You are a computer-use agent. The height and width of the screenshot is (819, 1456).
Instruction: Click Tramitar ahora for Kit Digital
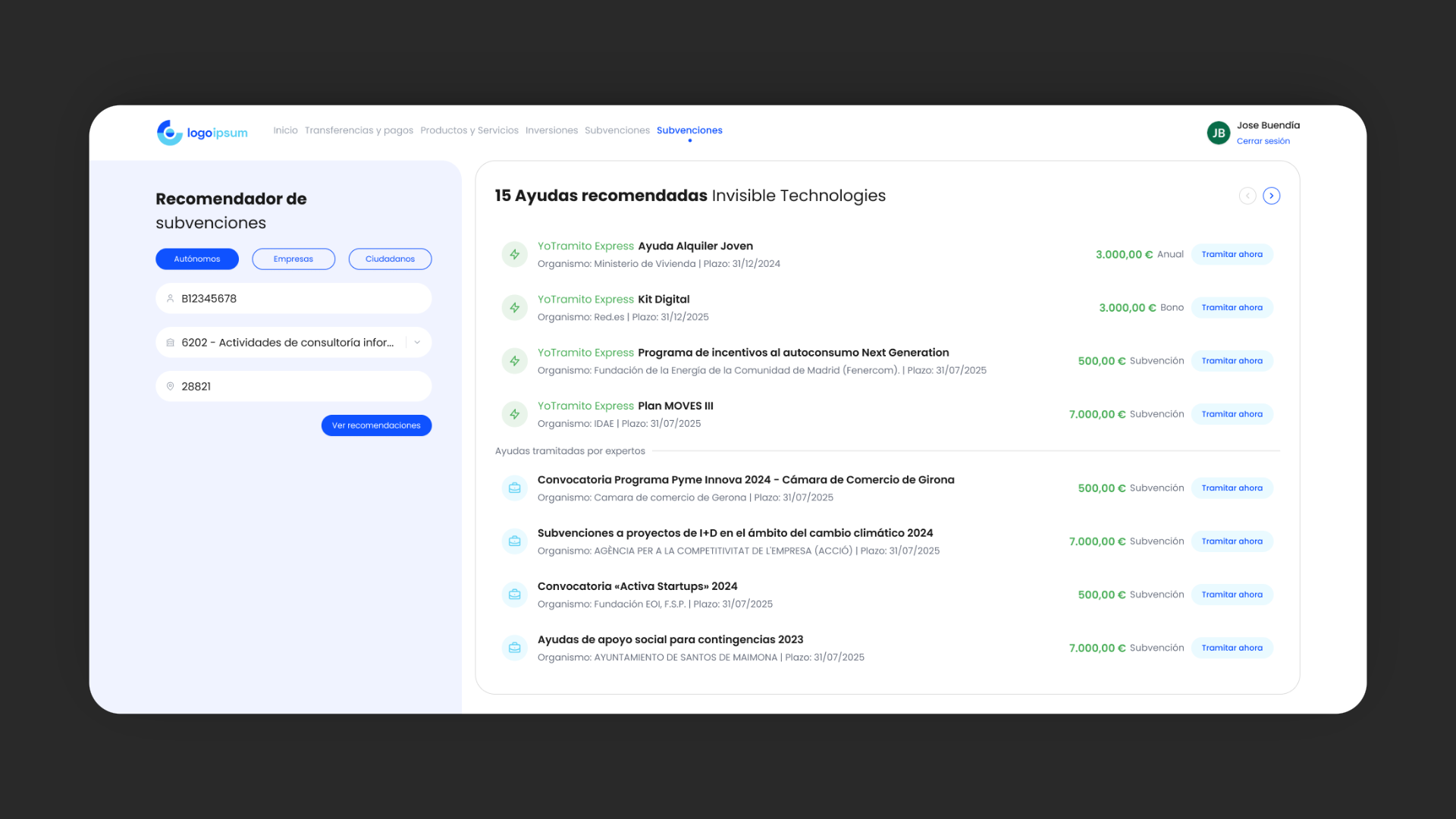click(1232, 308)
